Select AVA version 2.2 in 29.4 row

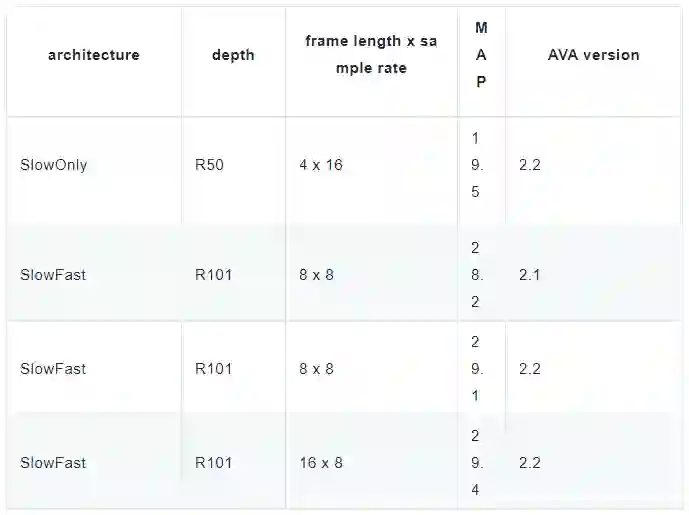point(530,463)
